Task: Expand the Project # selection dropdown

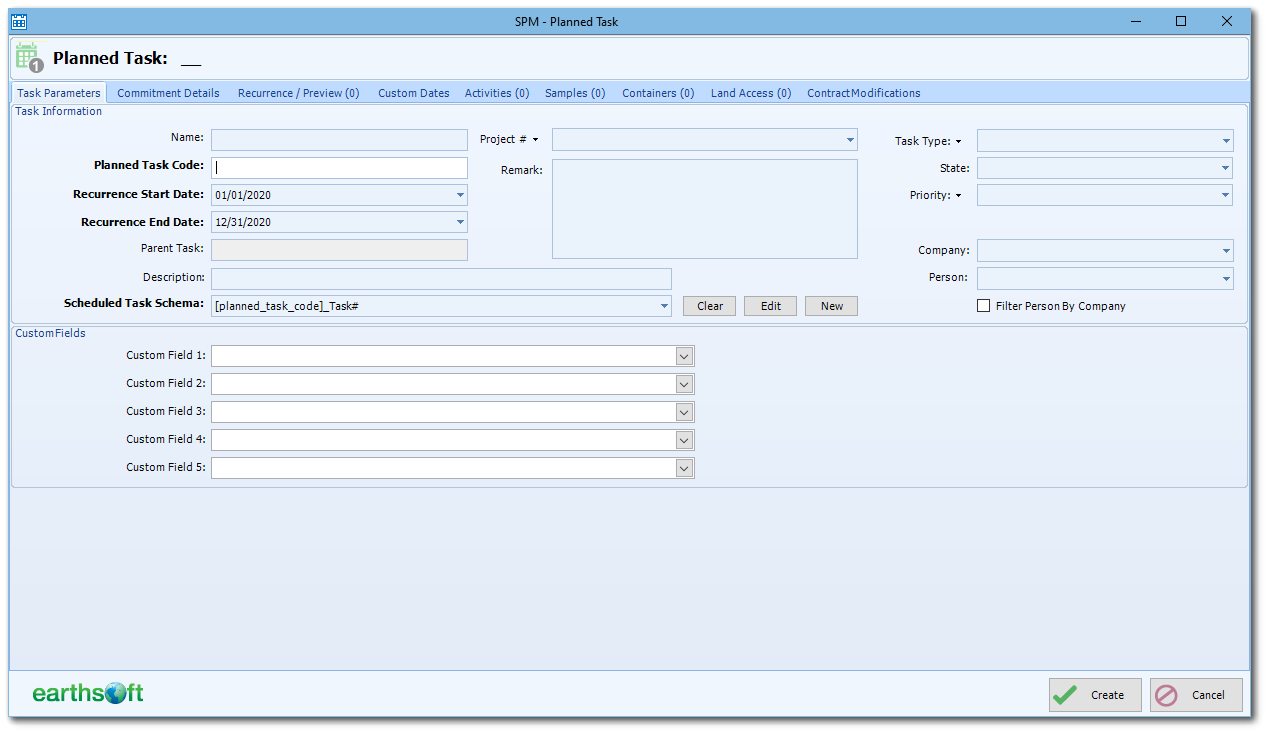Action: (x=849, y=139)
